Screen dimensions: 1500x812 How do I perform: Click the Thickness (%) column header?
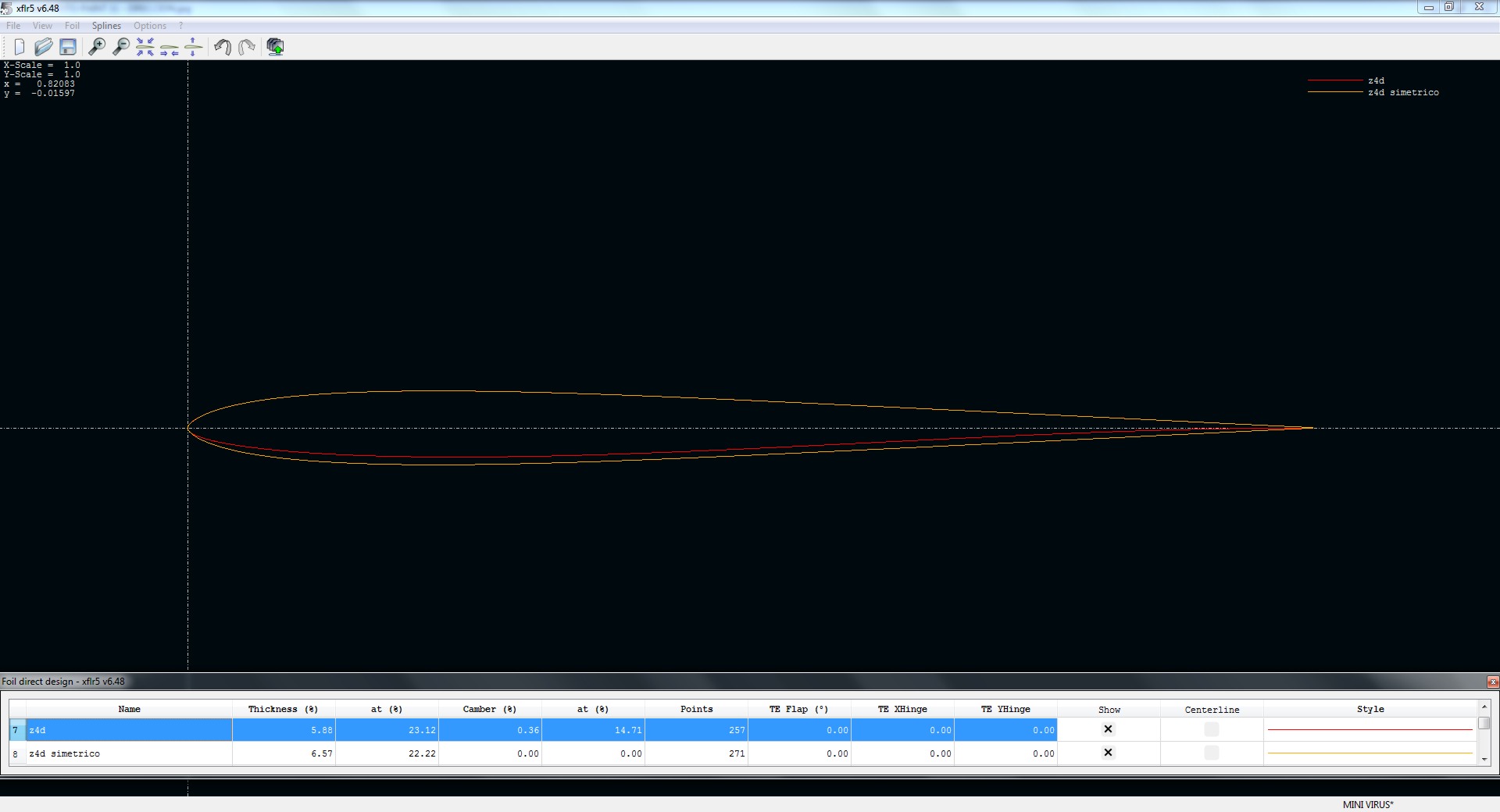point(283,709)
